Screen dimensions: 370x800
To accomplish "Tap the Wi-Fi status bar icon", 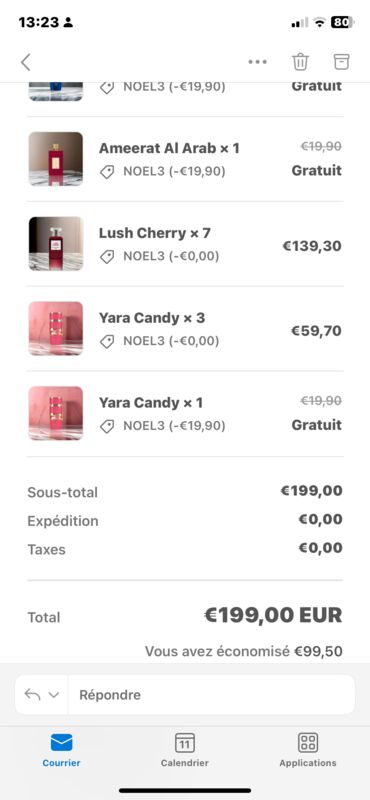I will (x=319, y=22).
